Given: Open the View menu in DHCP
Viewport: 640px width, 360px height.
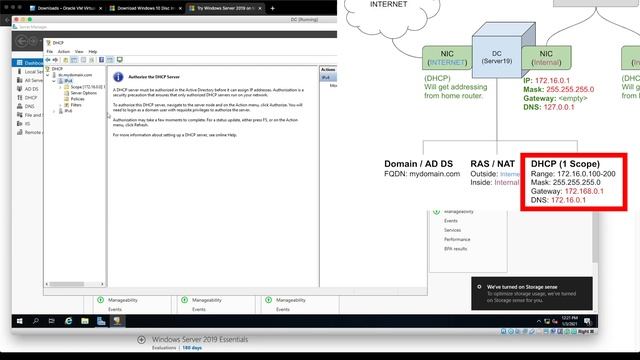Looking at the screenshot, I should click(79, 52).
